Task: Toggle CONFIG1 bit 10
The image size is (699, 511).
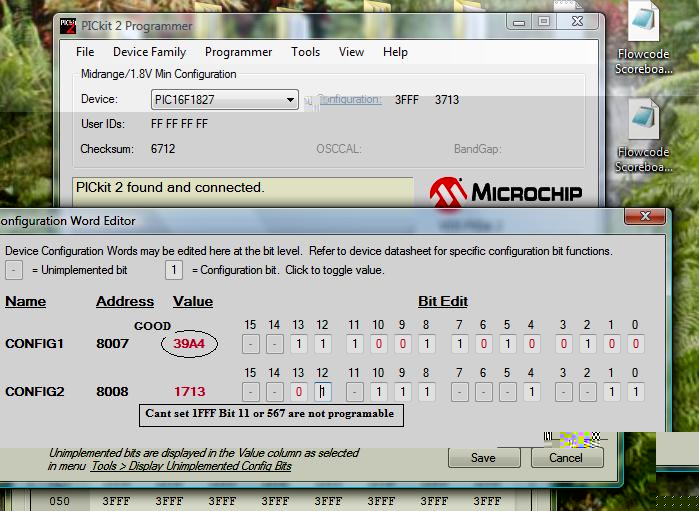Action: click(378, 344)
